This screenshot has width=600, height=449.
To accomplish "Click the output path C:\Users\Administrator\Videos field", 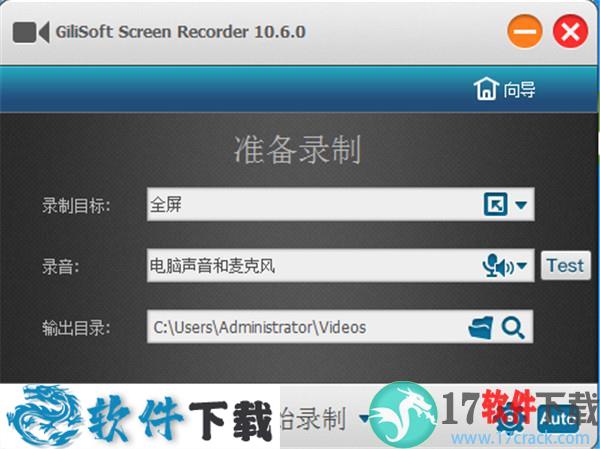I will tap(340, 327).
